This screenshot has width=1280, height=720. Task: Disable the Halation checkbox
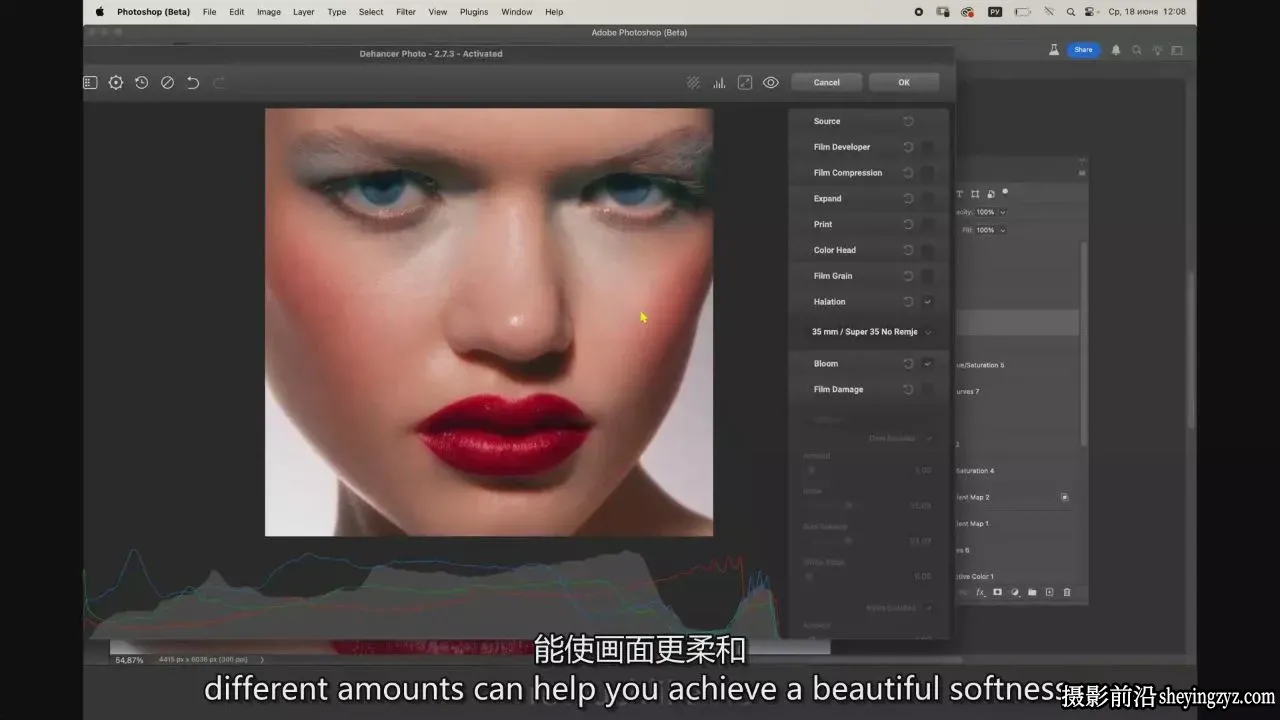pos(928,302)
